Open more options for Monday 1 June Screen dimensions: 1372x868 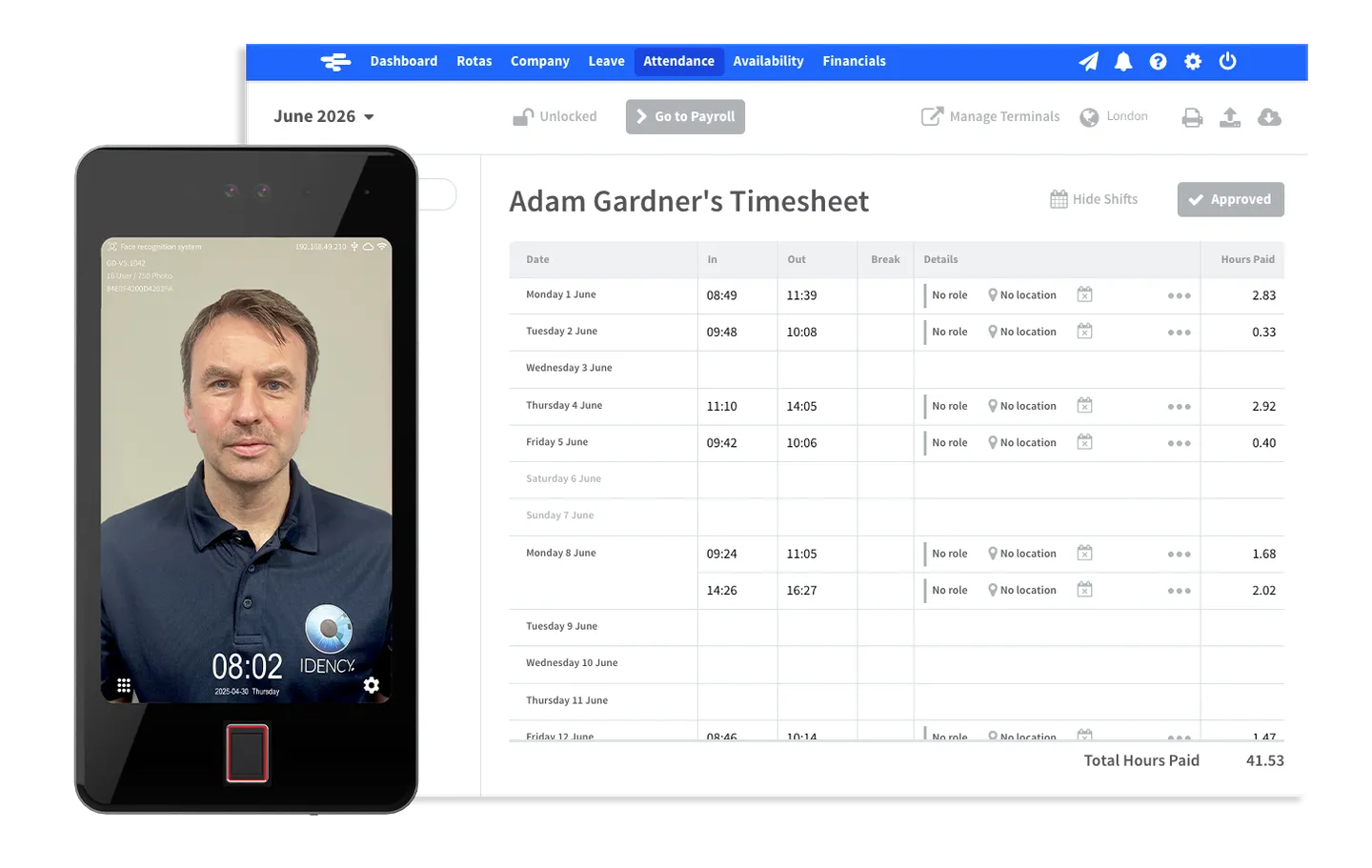(x=1180, y=296)
